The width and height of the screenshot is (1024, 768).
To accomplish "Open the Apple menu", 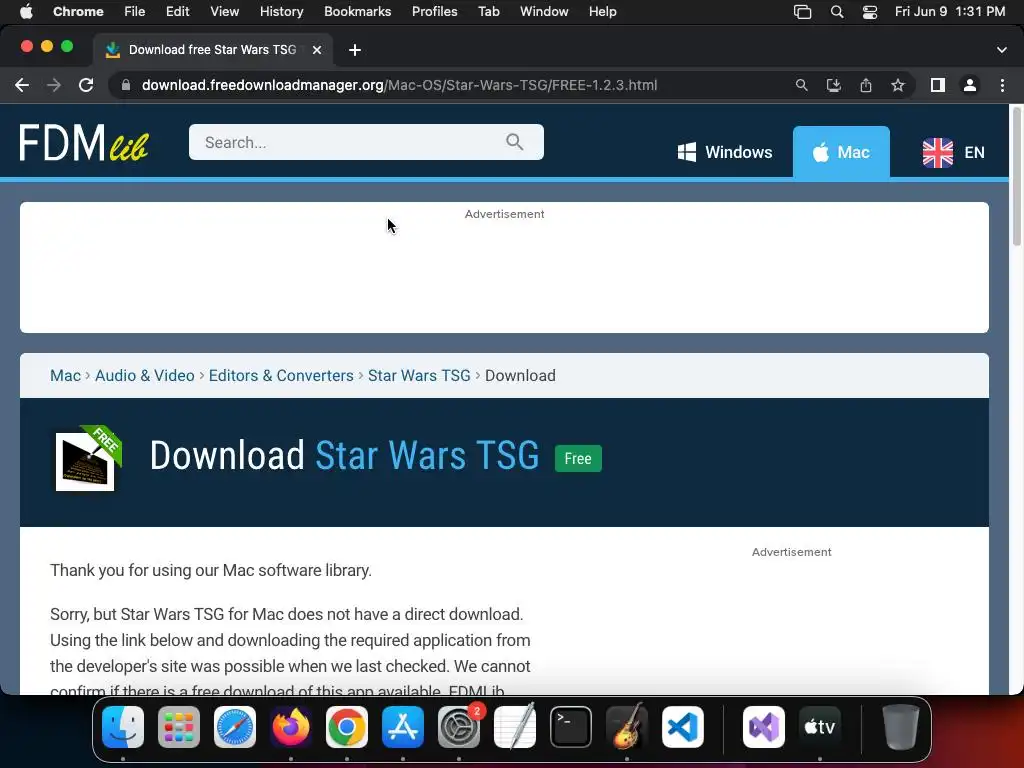I will pos(26,11).
